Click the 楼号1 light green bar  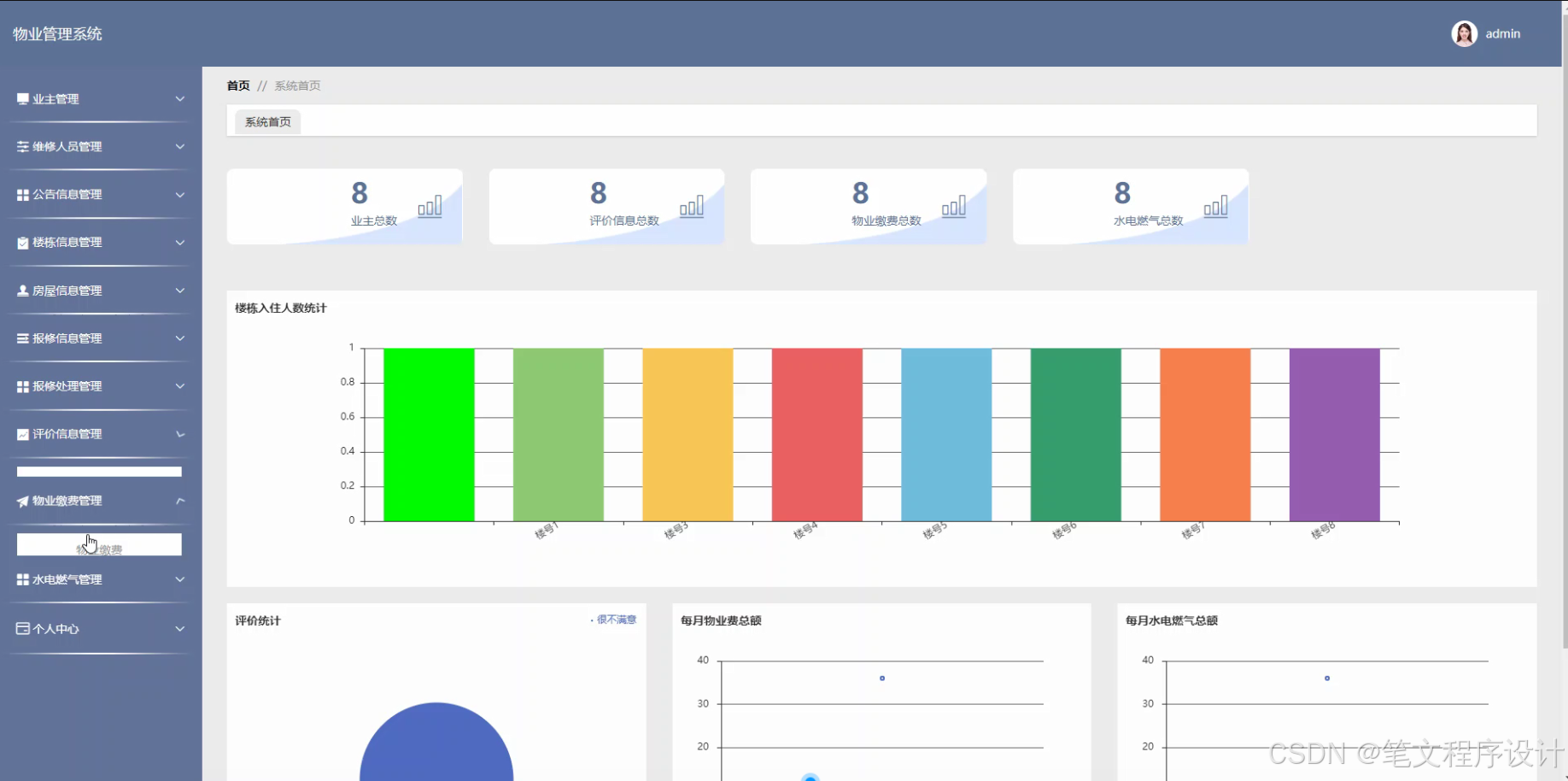(559, 434)
